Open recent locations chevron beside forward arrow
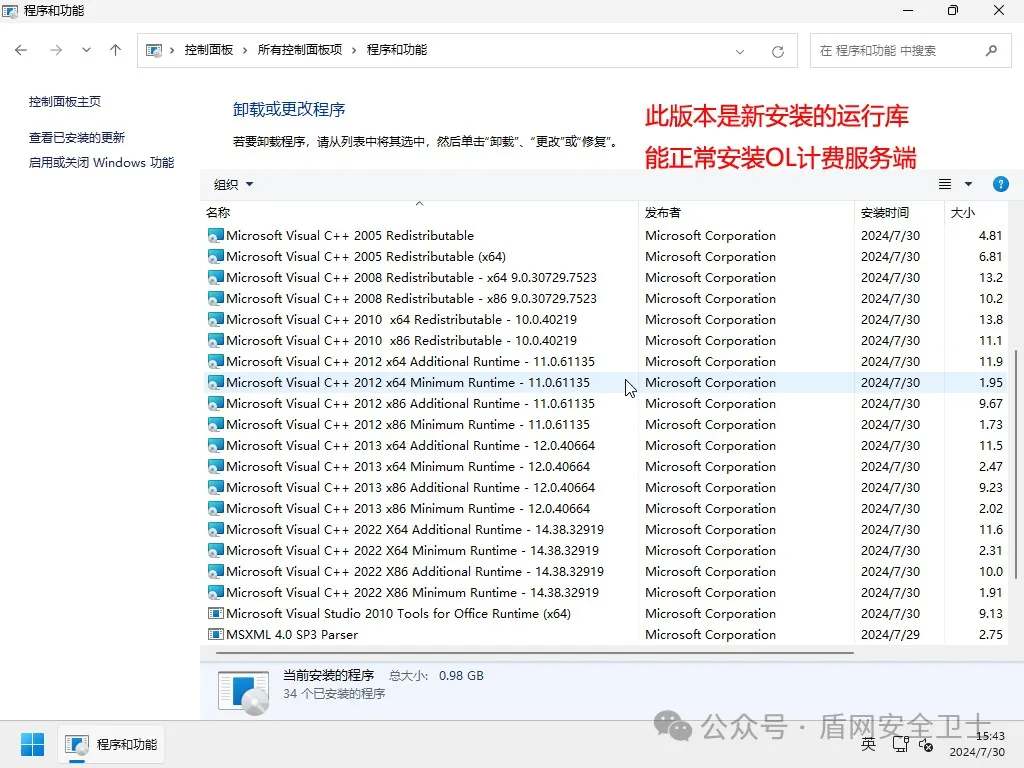The width and height of the screenshot is (1024, 768). (86, 50)
